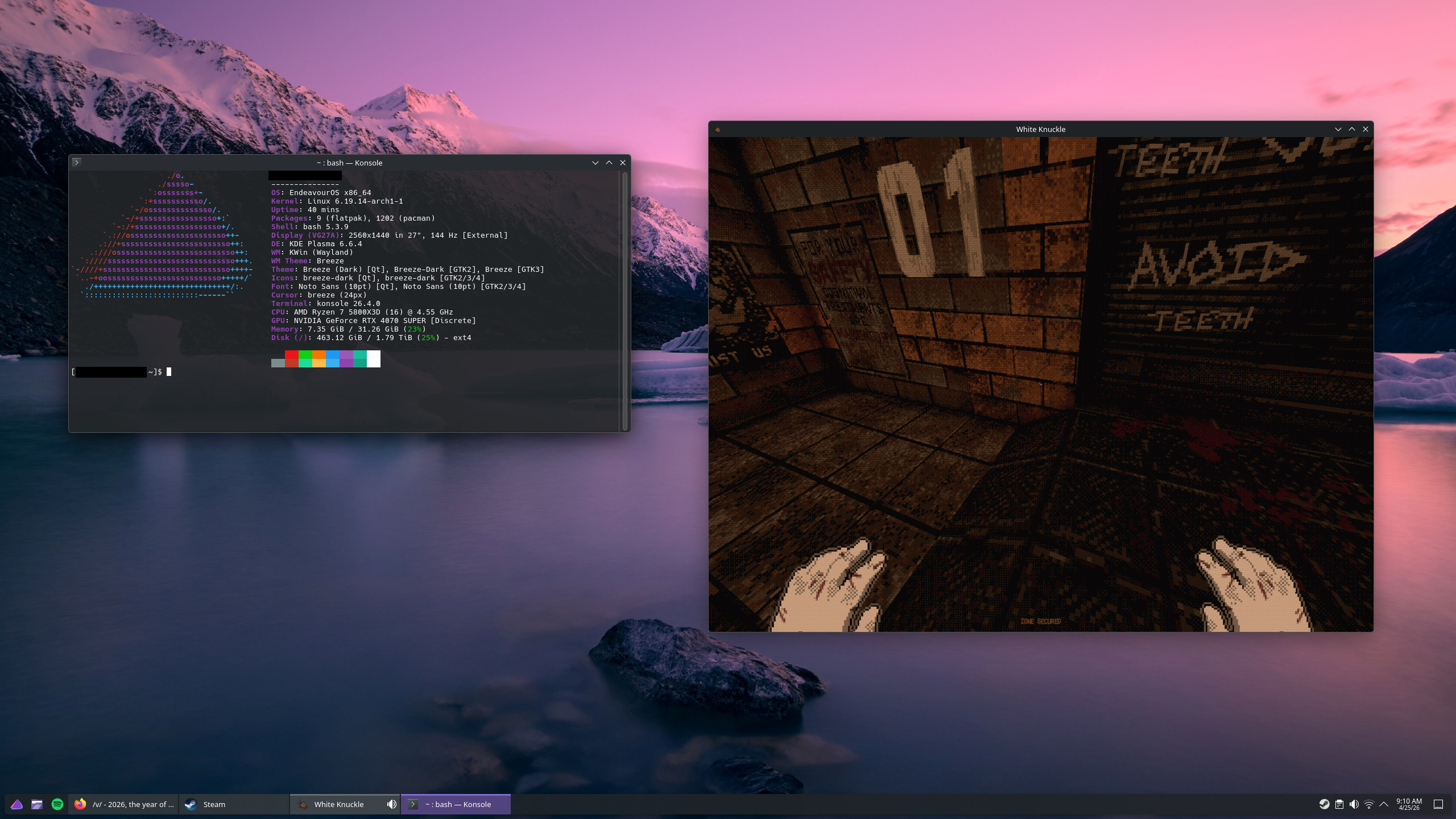Switch to the Steam taskbar entry
This screenshot has width=1456, height=819.
tap(233, 804)
